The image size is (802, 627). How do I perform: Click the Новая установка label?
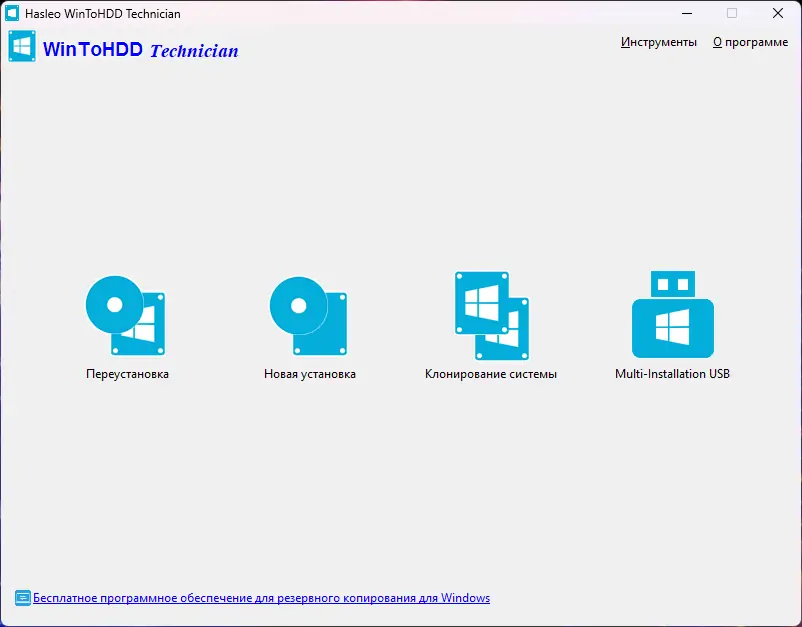308,374
